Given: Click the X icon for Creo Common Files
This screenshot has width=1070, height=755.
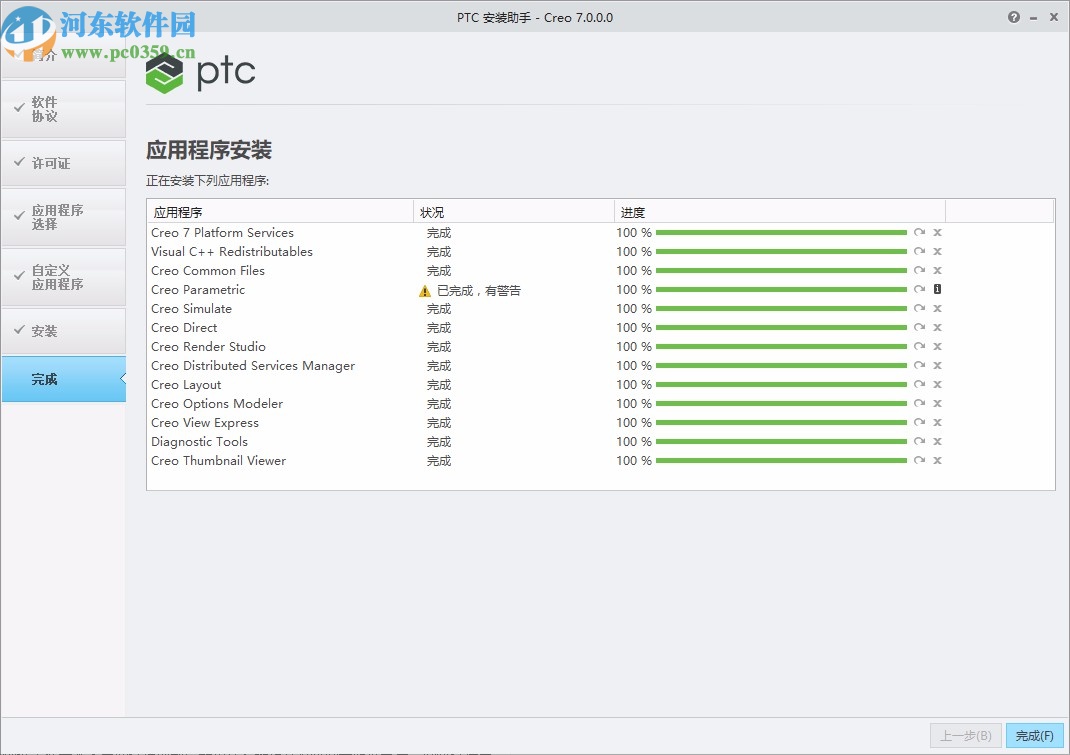Looking at the screenshot, I should 937,270.
